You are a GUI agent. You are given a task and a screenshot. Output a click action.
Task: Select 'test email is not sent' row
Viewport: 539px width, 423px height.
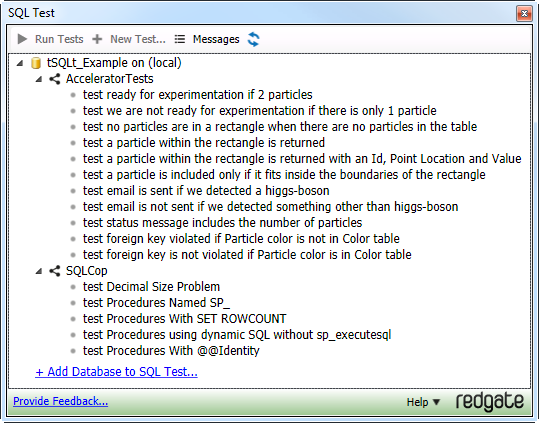click(x=271, y=207)
